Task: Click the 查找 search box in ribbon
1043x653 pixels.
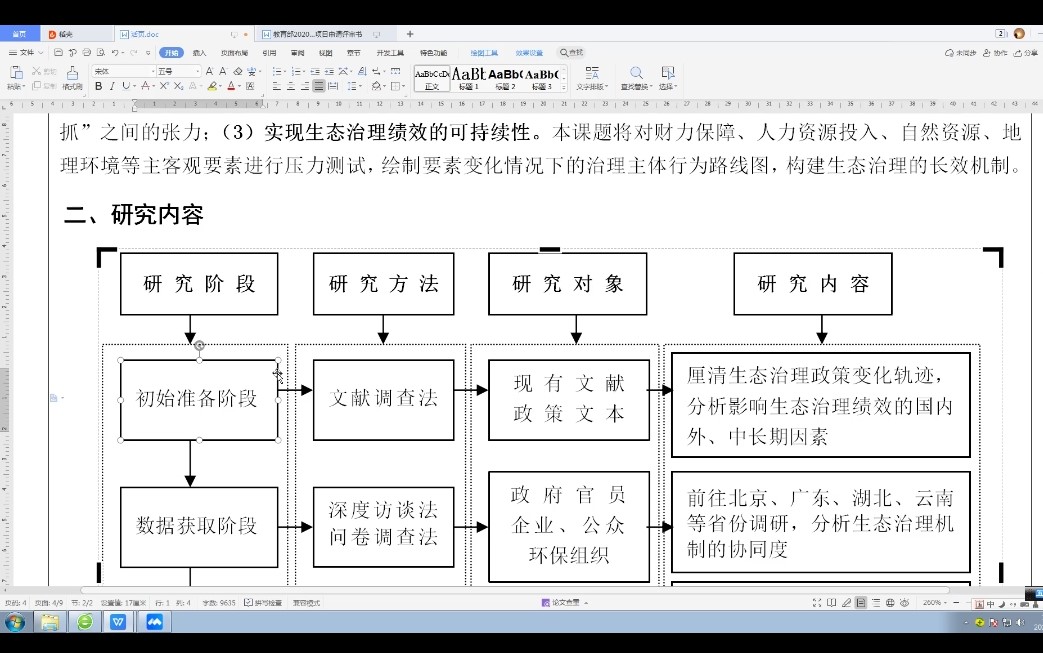Action: pos(572,52)
